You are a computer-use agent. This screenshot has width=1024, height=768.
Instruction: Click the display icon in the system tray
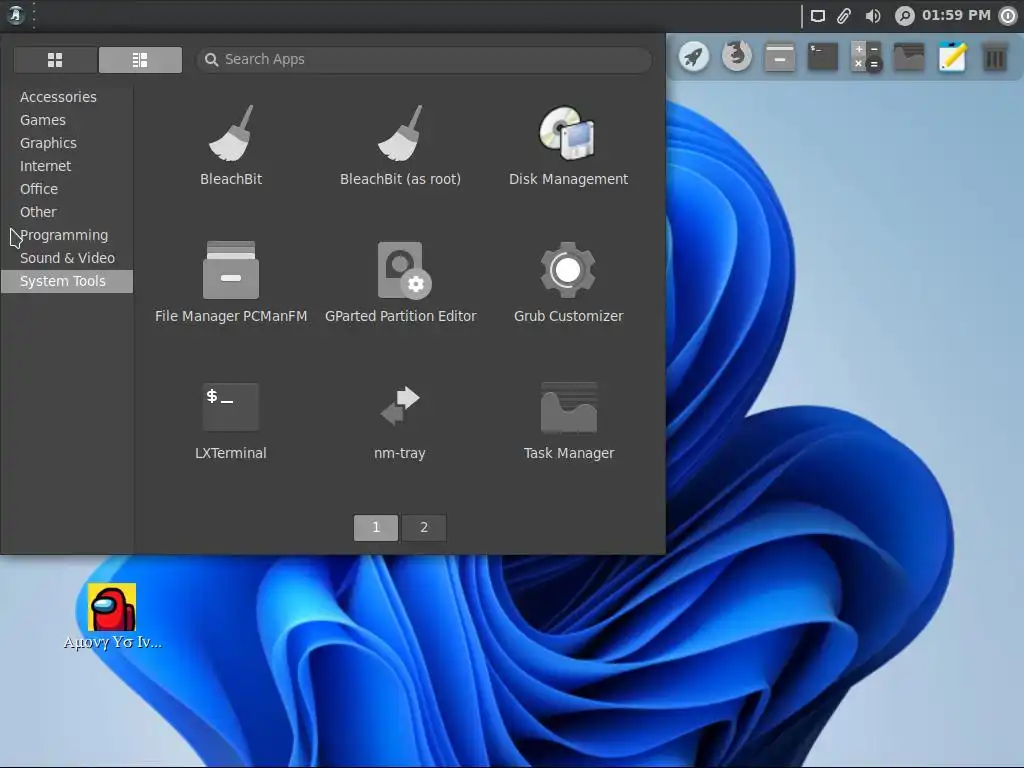click(818, 16)
